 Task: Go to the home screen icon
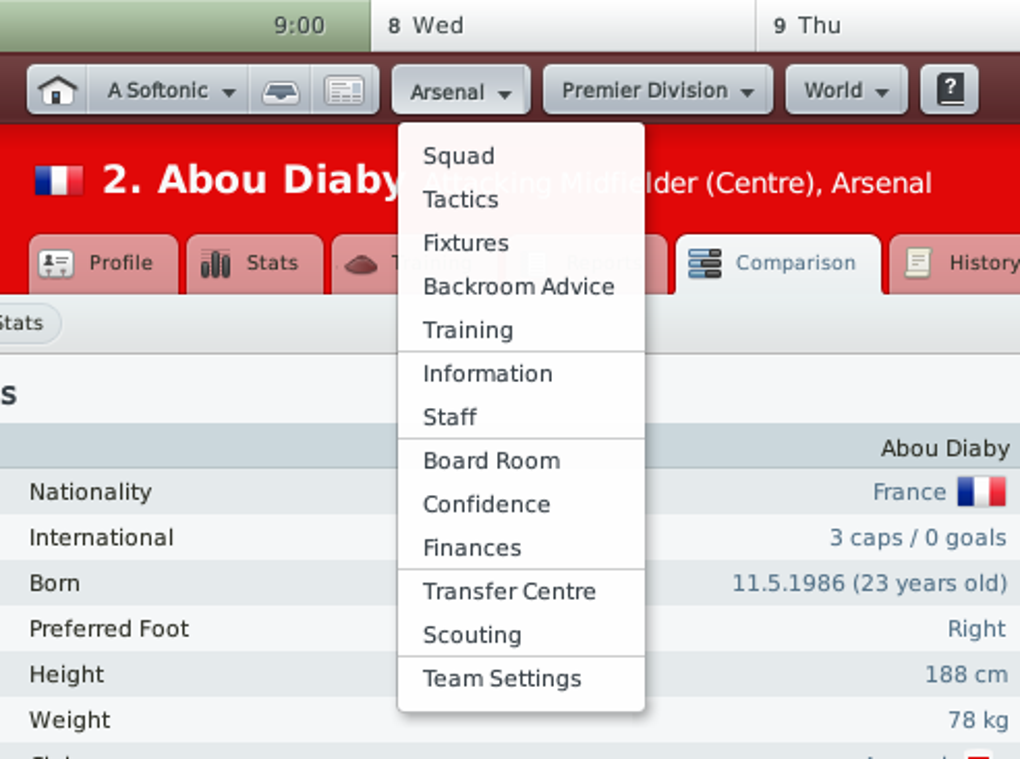coord(58,91)
